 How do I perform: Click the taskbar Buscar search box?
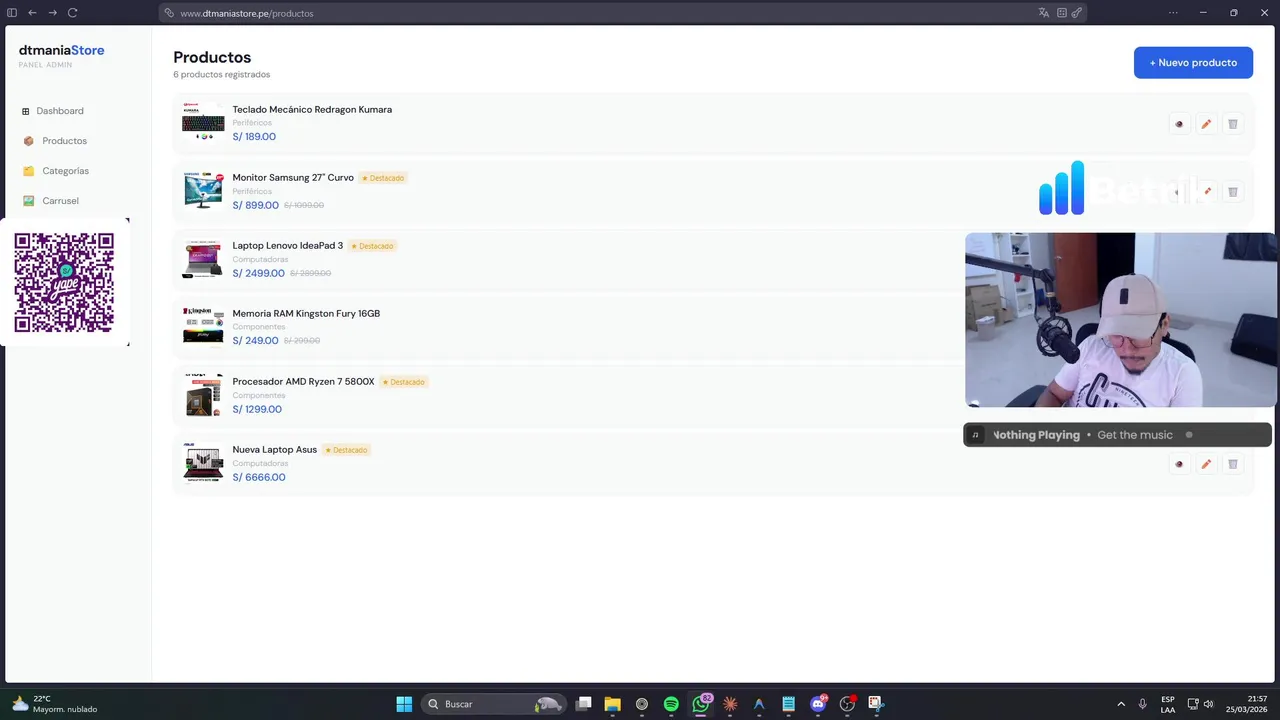tap(494, 704)
